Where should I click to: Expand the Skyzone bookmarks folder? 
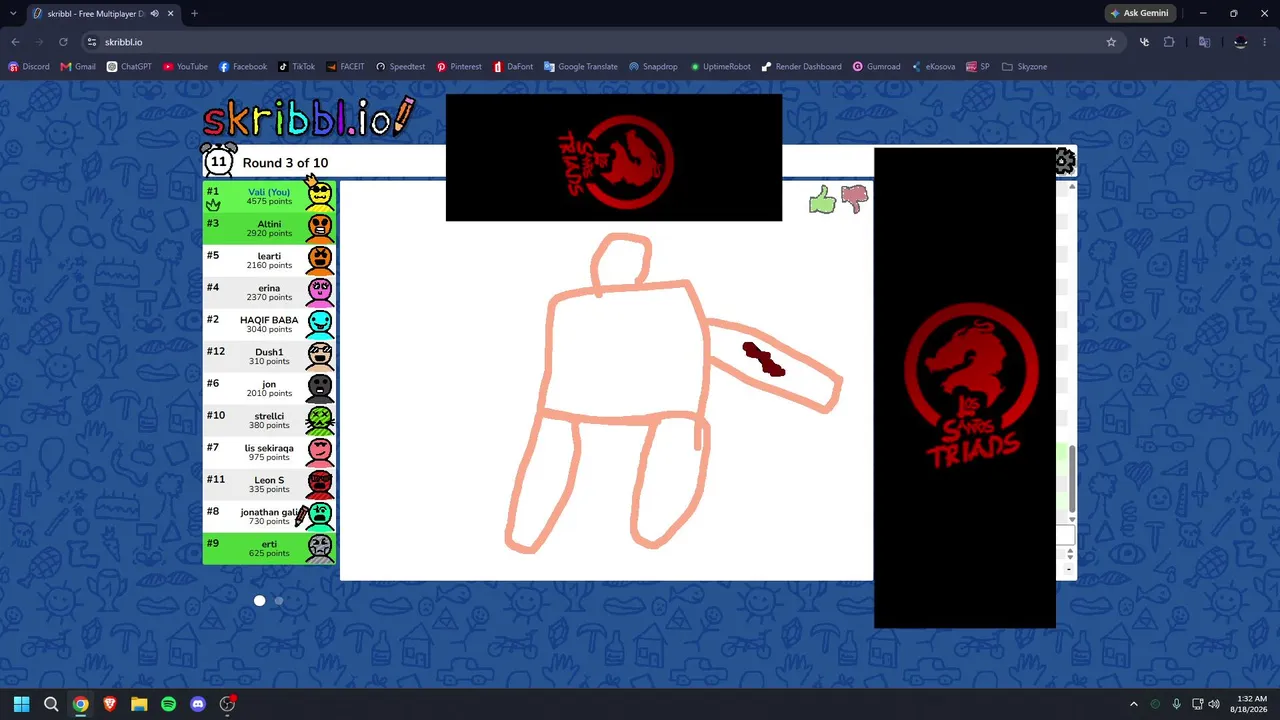(x=1024, y=67)
